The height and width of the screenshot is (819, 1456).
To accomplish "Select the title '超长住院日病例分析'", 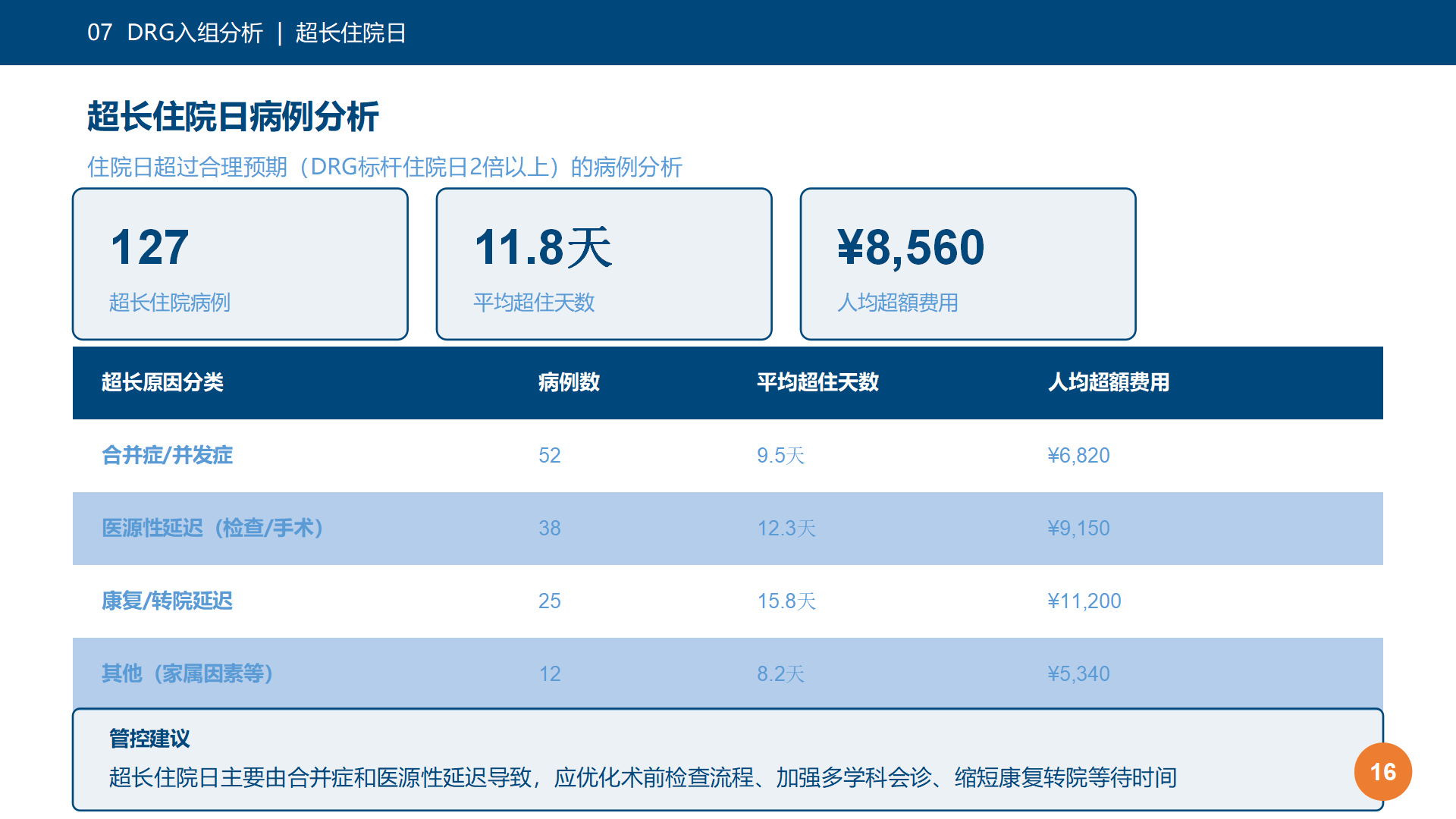I will click(x=233, y=117).
